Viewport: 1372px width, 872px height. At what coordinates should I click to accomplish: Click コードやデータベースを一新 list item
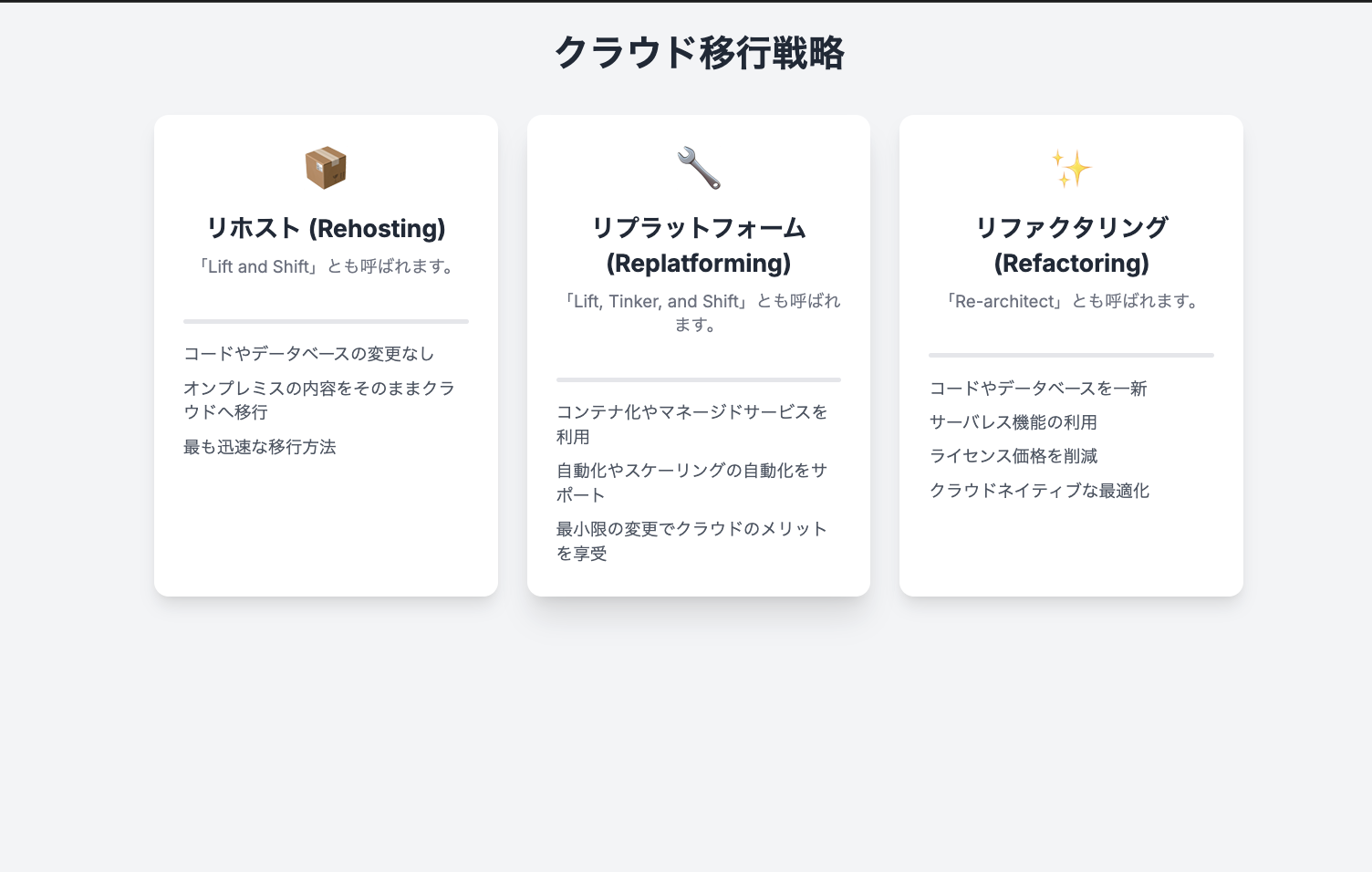point(1038,389)
